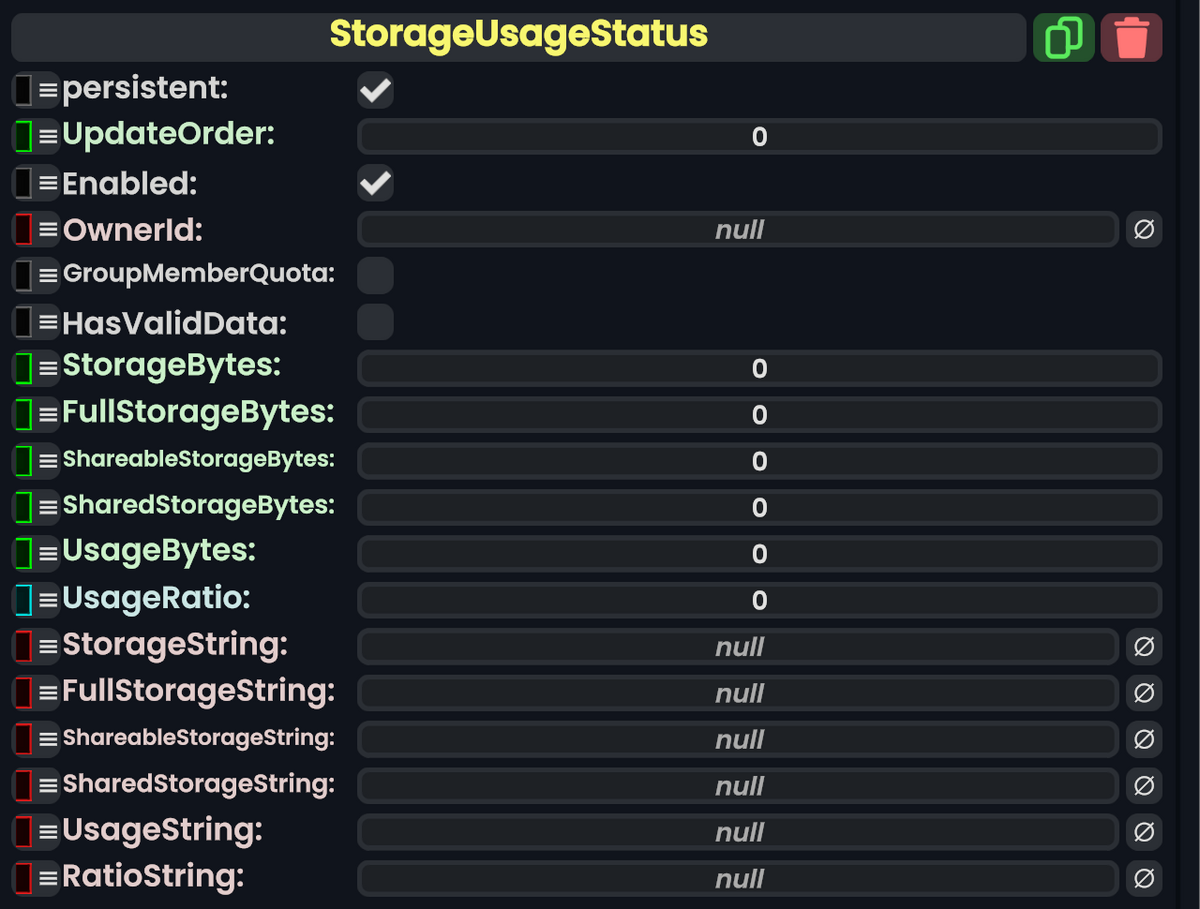Clear the UsageString field
The height and width of the screenshot is (909, 1200).
coord(1144,831)
